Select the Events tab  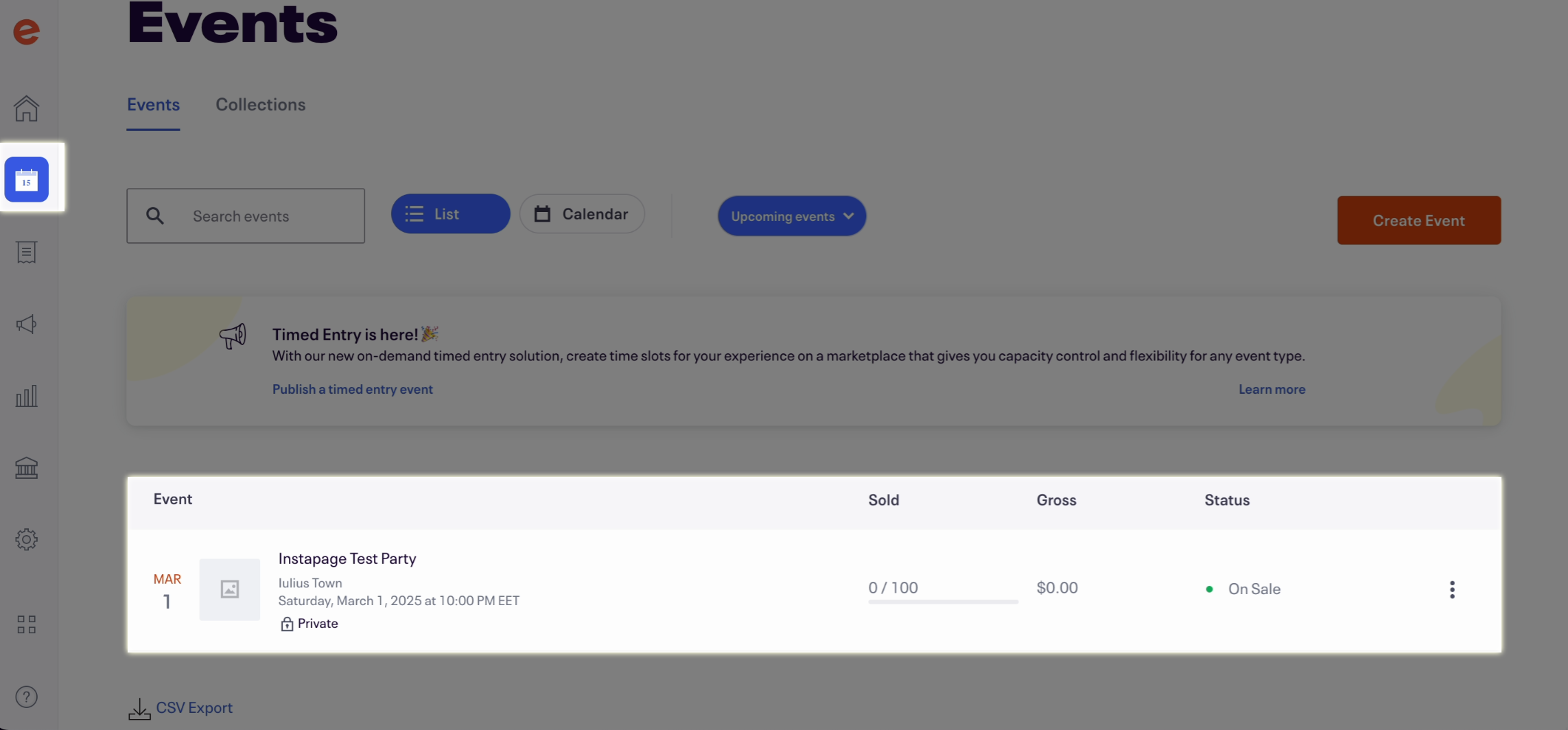[x=153, y=104]
